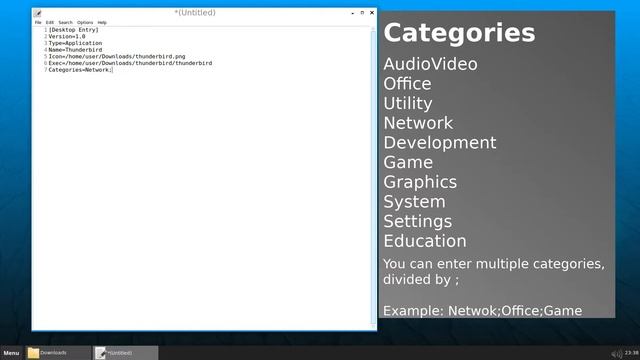640x360 pixels.
Task: Click the 'Categories' heading
Action: pos(459,33)
